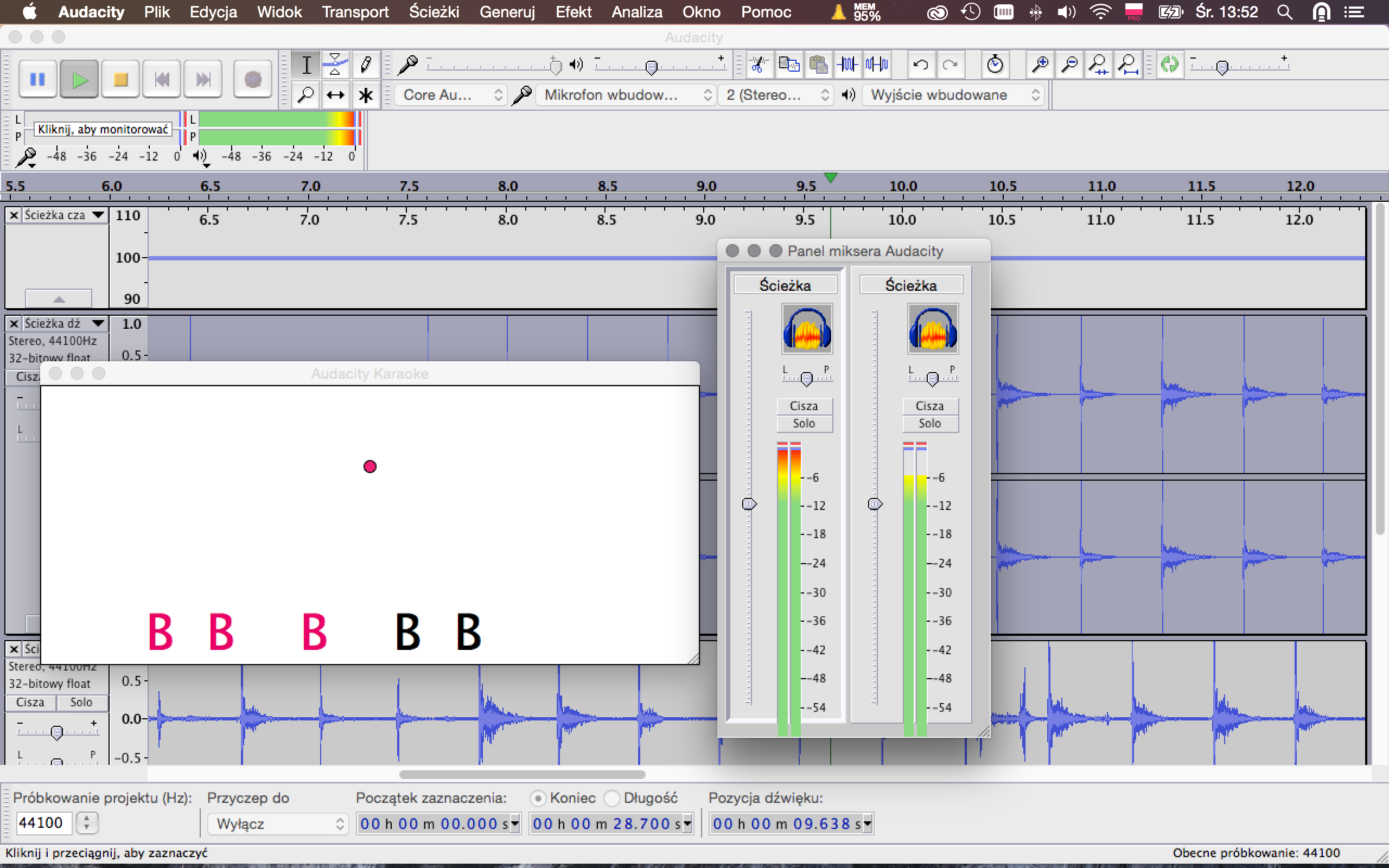This screenshot has height=868, width=1389.
Task: Open the Mikrofon wbudowany input dropdown
Action: point(627,95)
